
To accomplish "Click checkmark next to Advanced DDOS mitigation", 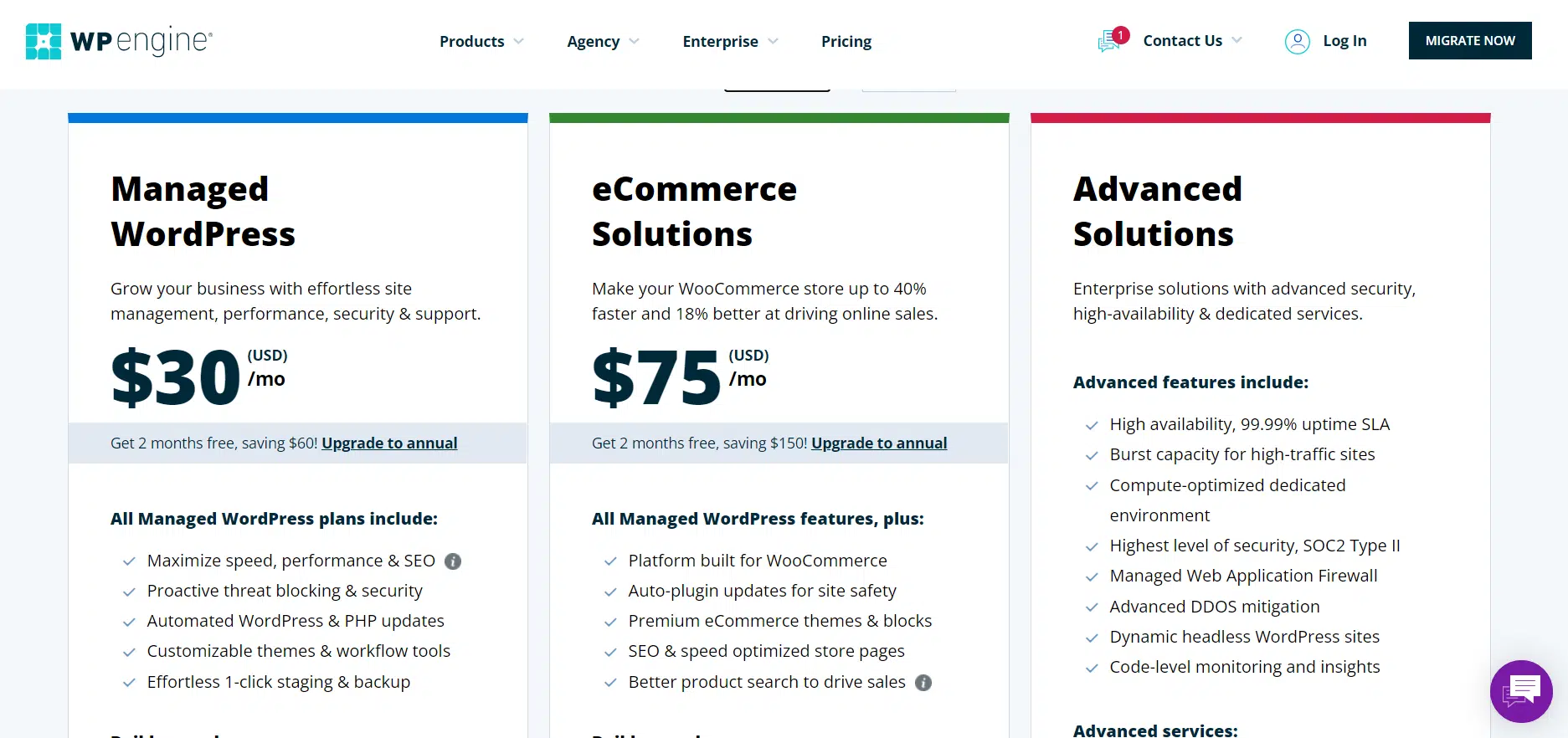I will pyautogui.click(x=1092, y=607).
